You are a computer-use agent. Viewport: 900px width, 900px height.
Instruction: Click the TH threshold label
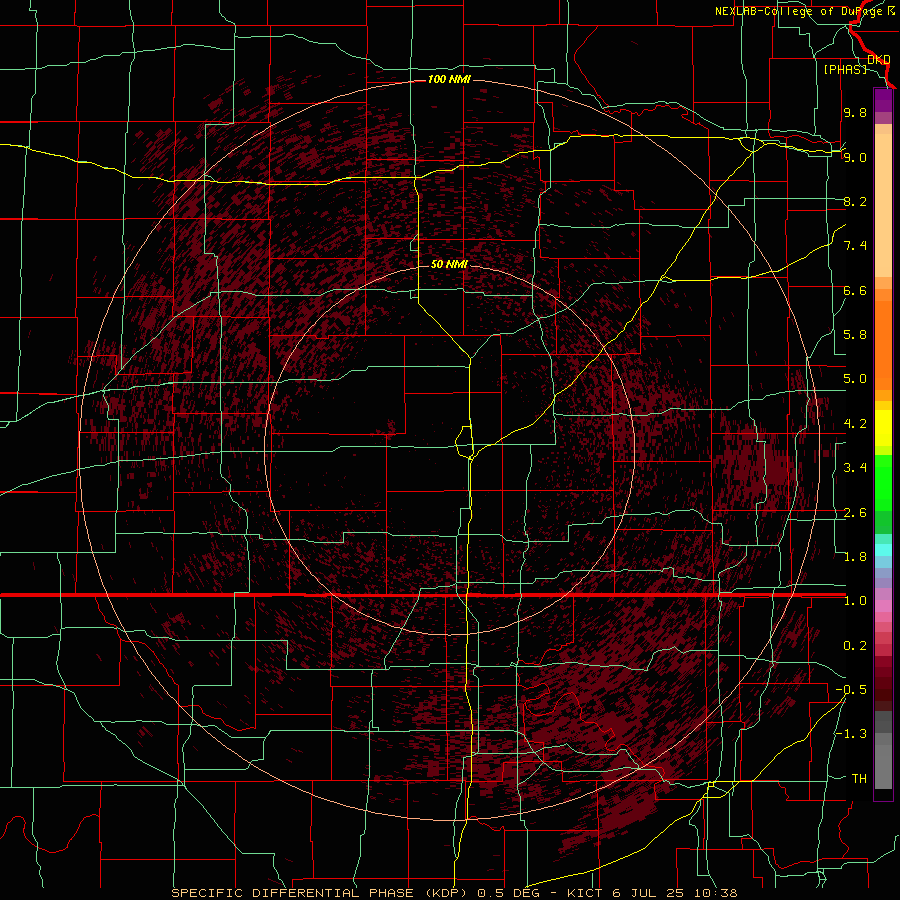click(859, 779)
